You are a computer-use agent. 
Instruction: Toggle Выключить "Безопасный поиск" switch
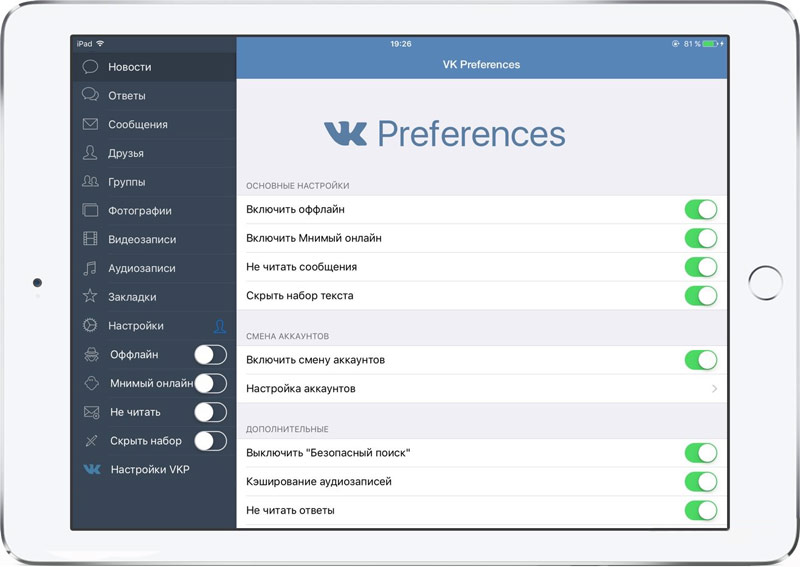701,453
